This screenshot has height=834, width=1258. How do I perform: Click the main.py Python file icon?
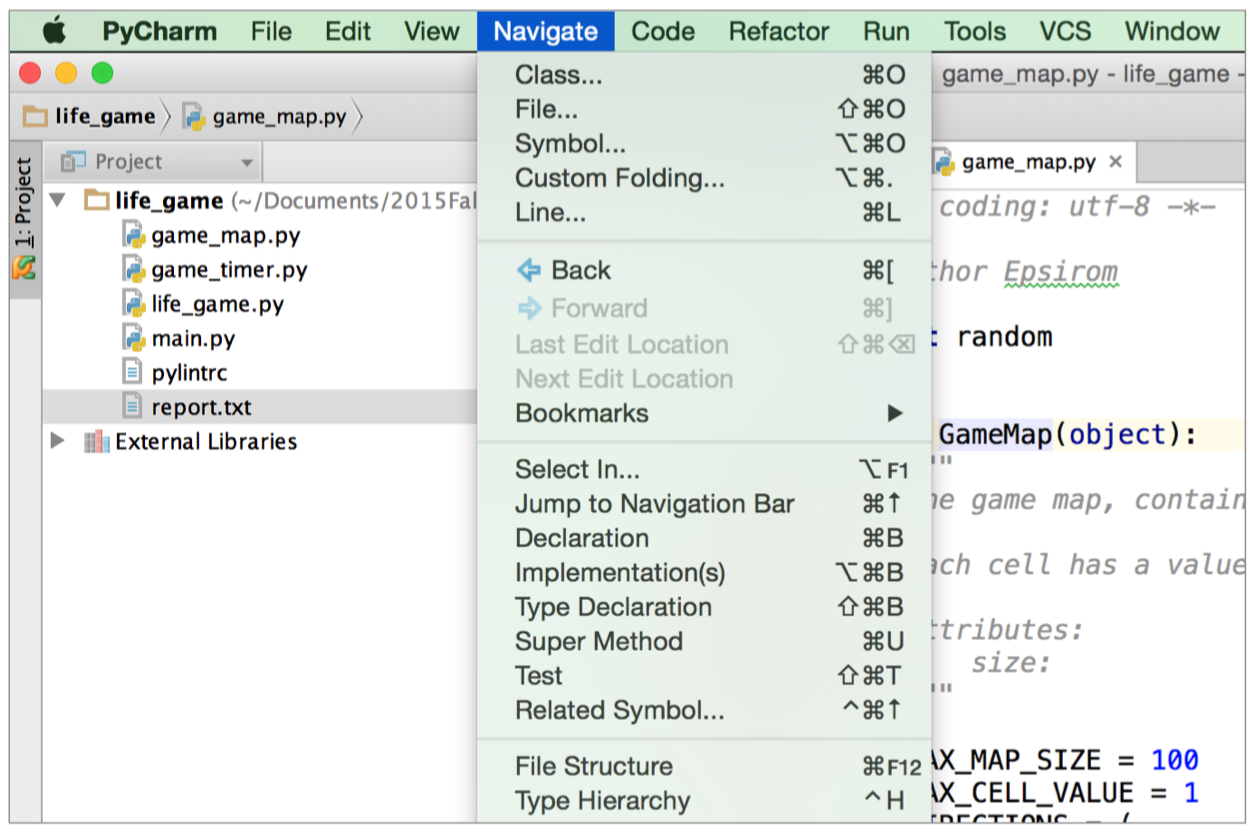point(134,338)
